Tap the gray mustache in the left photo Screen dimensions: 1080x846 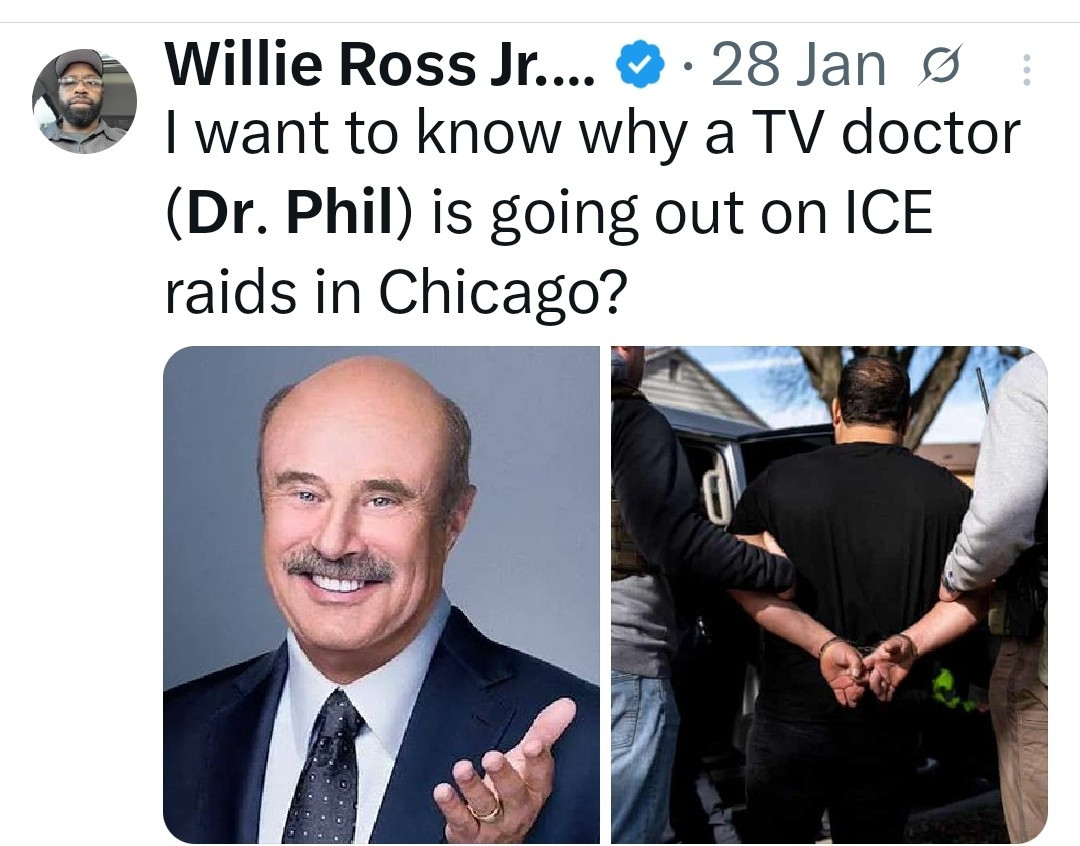[339, 566]
